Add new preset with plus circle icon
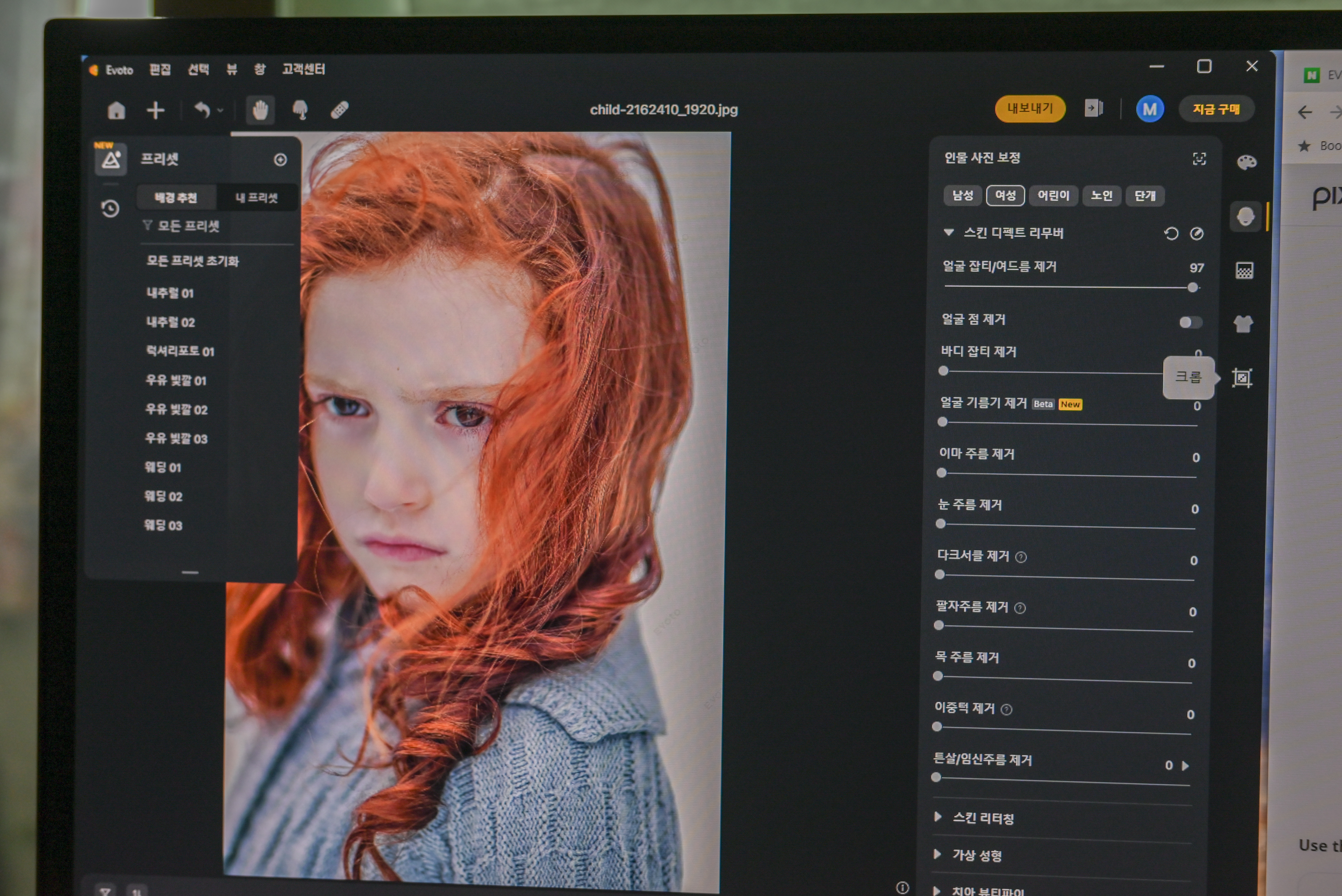 click(x=280, y=160)
